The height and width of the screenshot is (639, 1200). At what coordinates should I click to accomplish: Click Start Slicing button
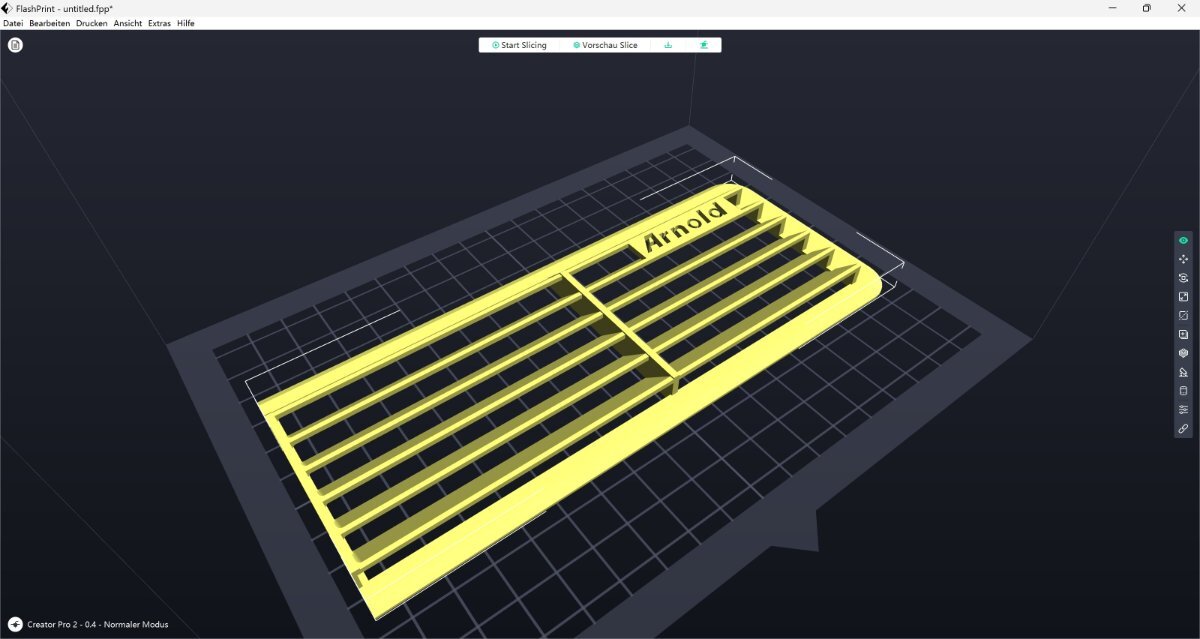[520, 45]
